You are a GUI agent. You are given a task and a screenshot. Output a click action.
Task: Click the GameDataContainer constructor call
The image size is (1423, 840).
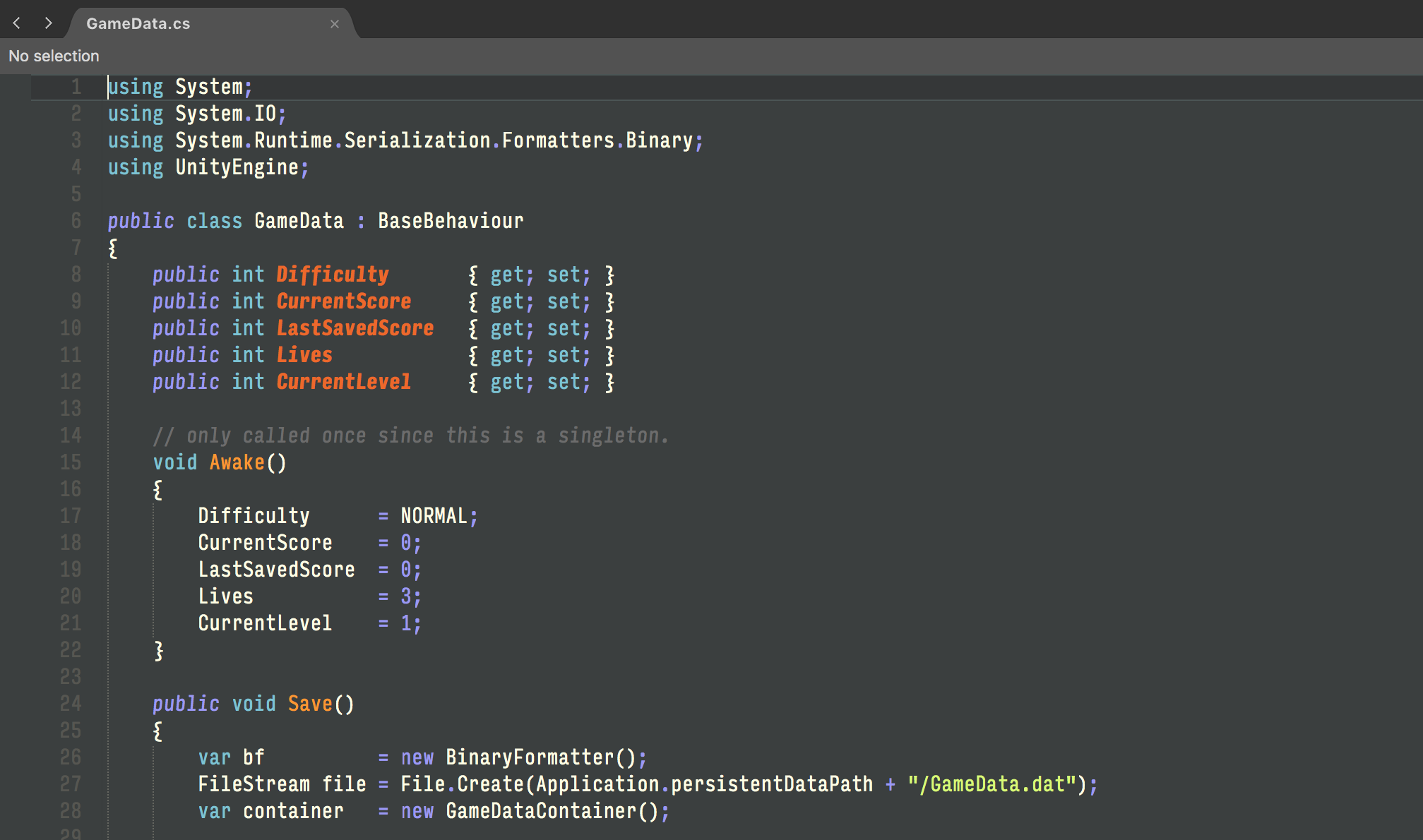541,811
